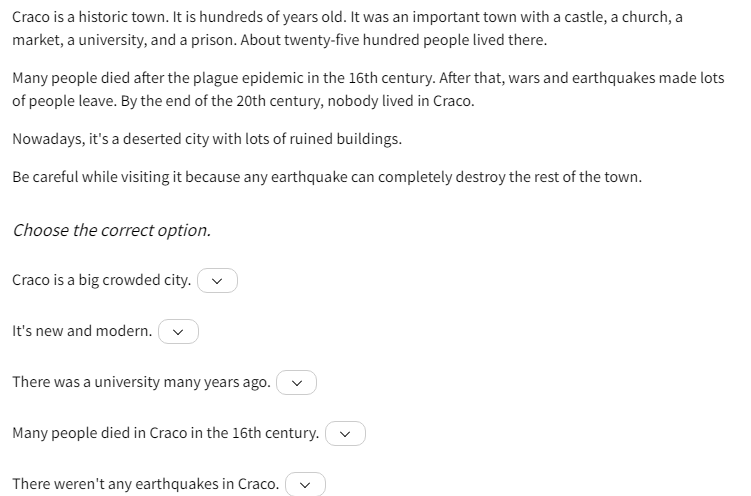
Task: Open dropdown next to 'There was a university many years ago'
Action: [296, 383]
